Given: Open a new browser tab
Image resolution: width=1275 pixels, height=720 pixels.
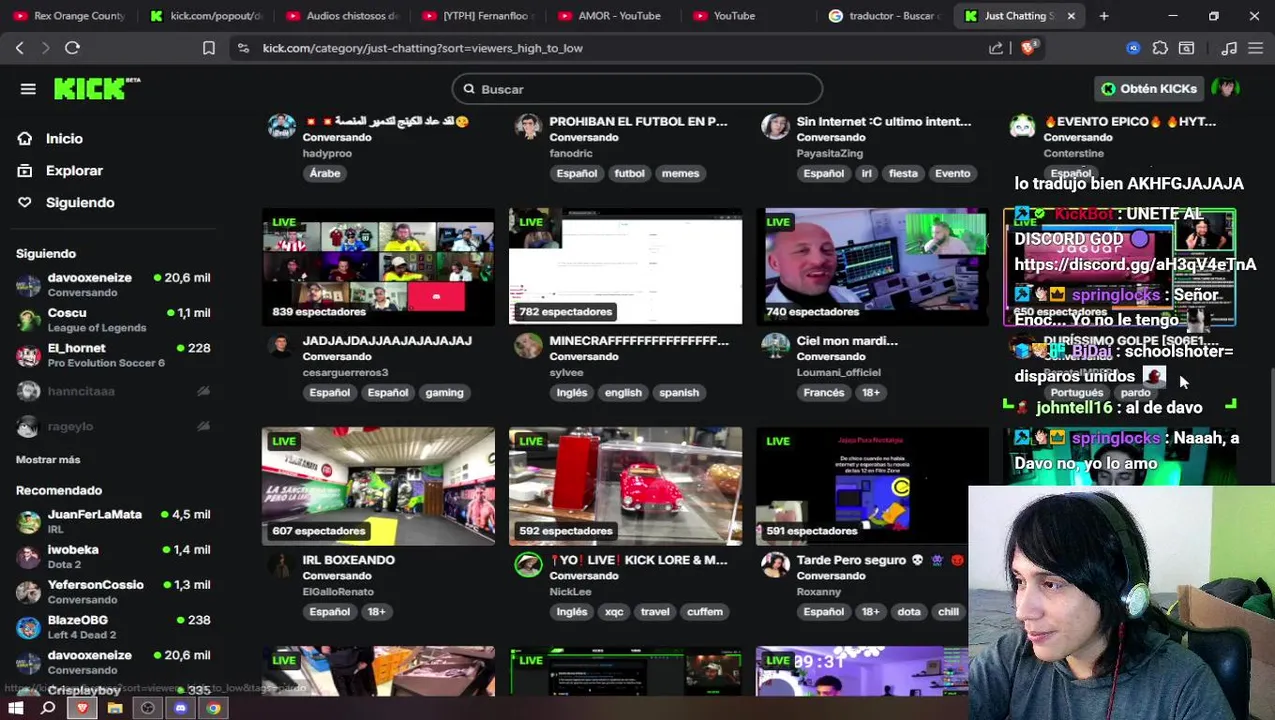Looking at the screenshot, I should click(1104, 16).
